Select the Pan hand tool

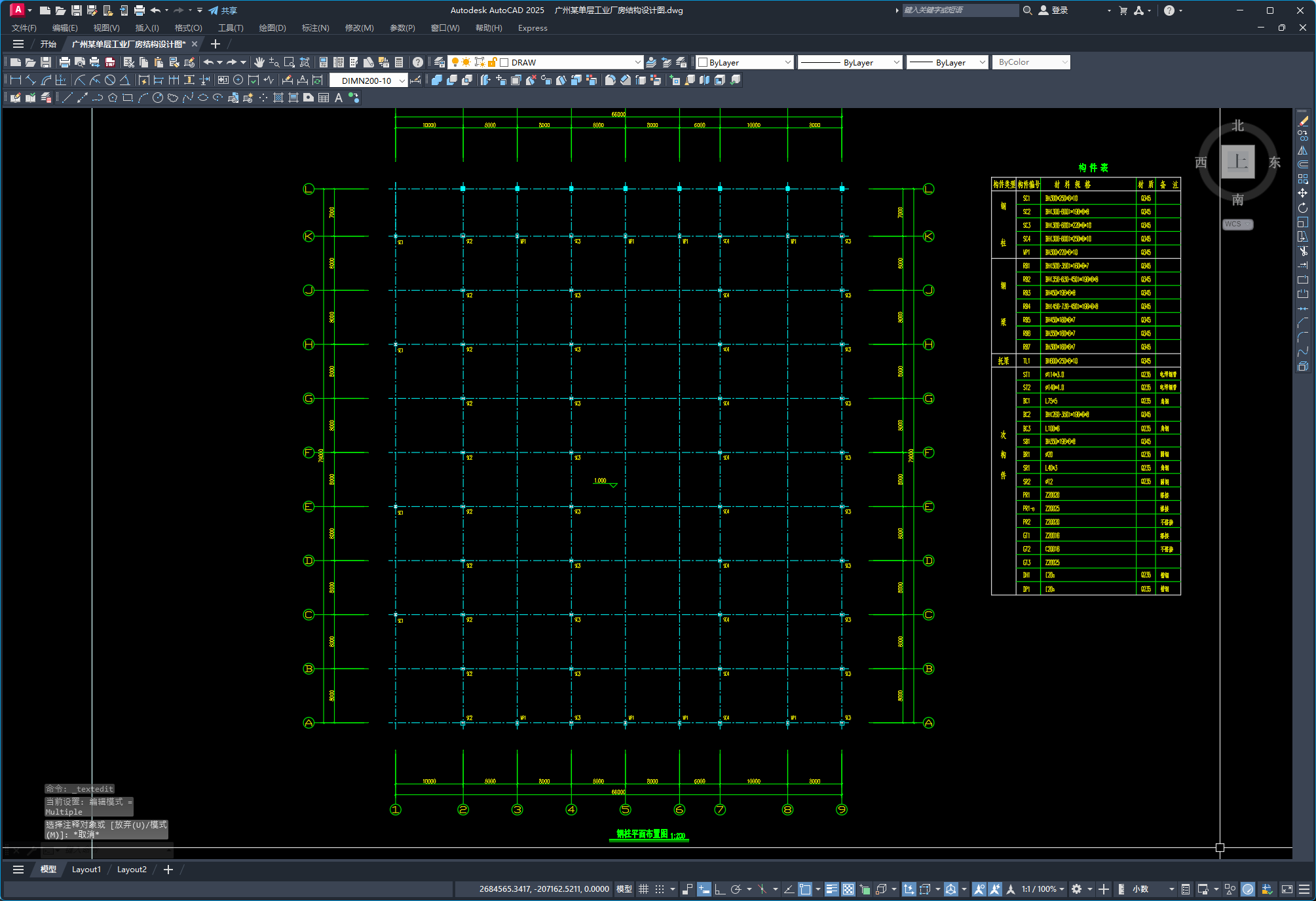coord(259,62)
